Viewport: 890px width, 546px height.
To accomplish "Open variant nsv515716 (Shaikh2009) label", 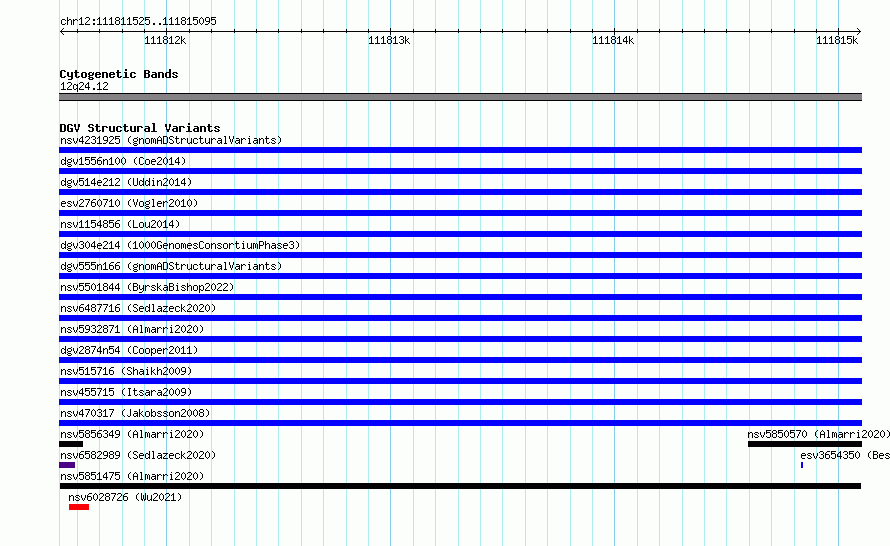I will point(126,371).
